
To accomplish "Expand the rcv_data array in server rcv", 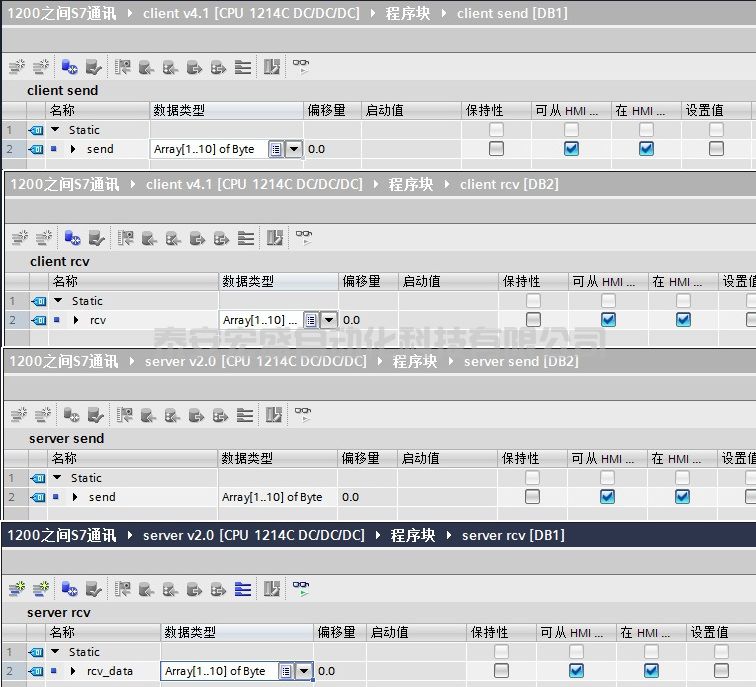I will (x=73, y=671).
